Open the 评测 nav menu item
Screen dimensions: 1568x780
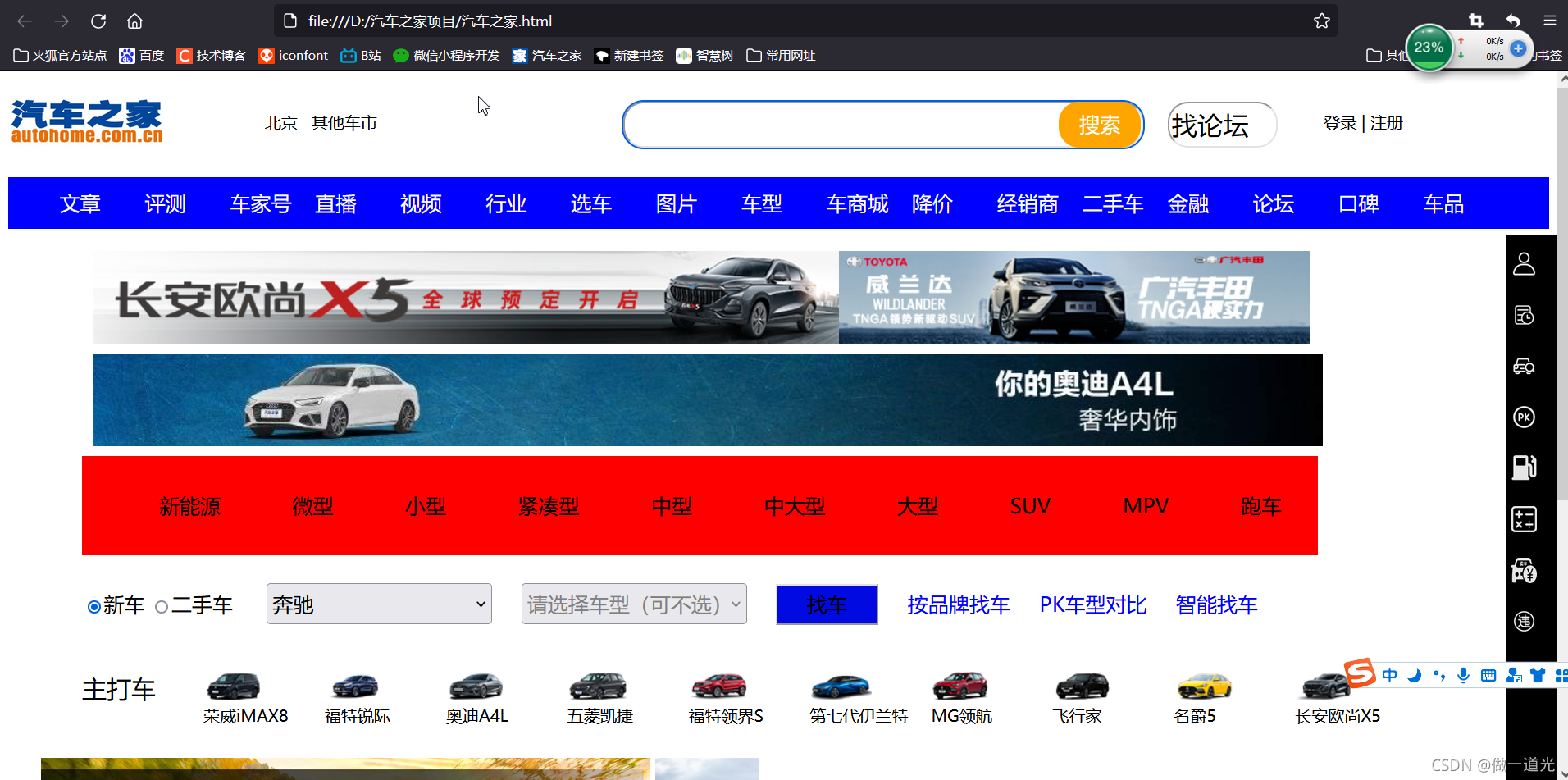[166, 203]
